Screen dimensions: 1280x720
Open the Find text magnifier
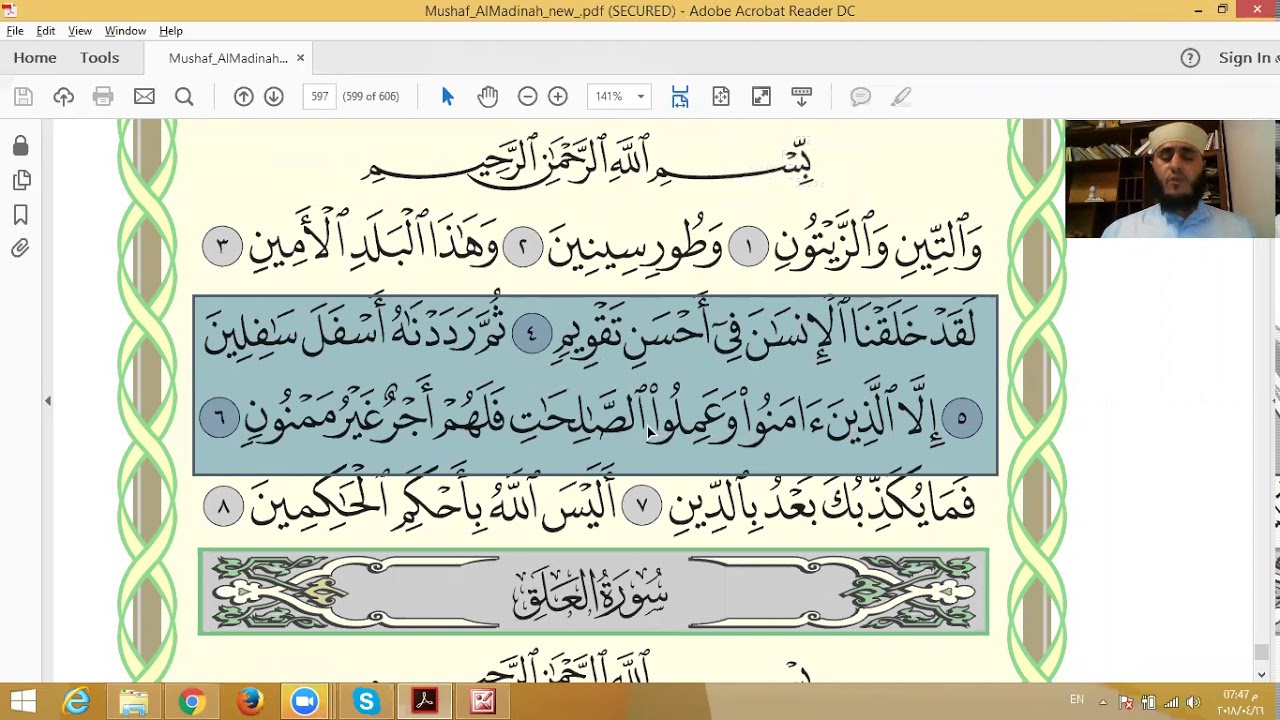[184, 96]
